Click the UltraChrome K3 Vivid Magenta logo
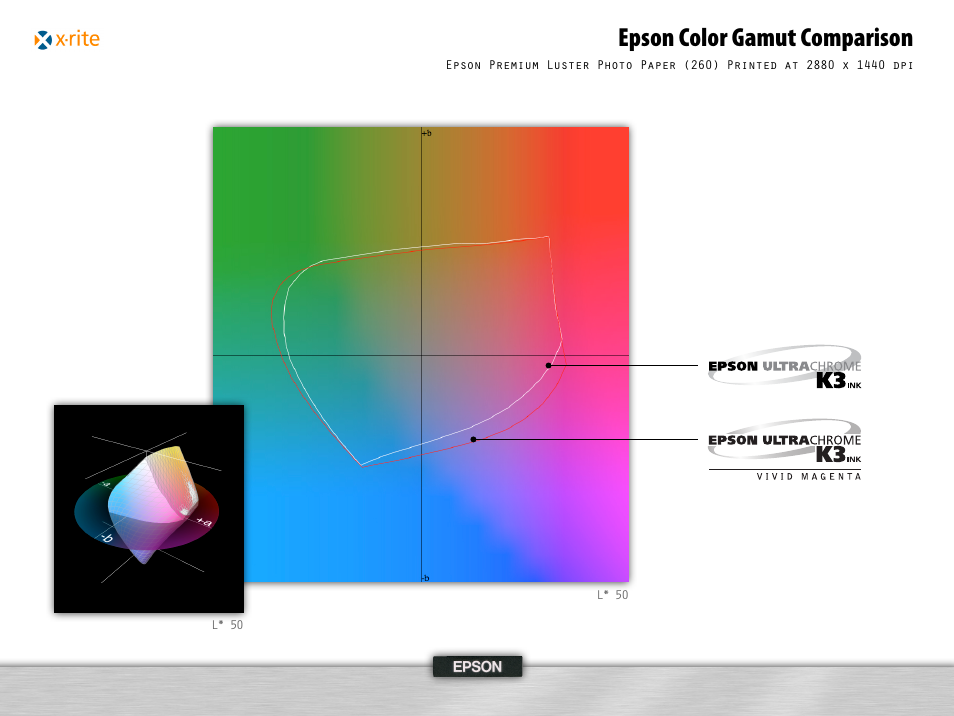954x716 pixels. (784, 450)
